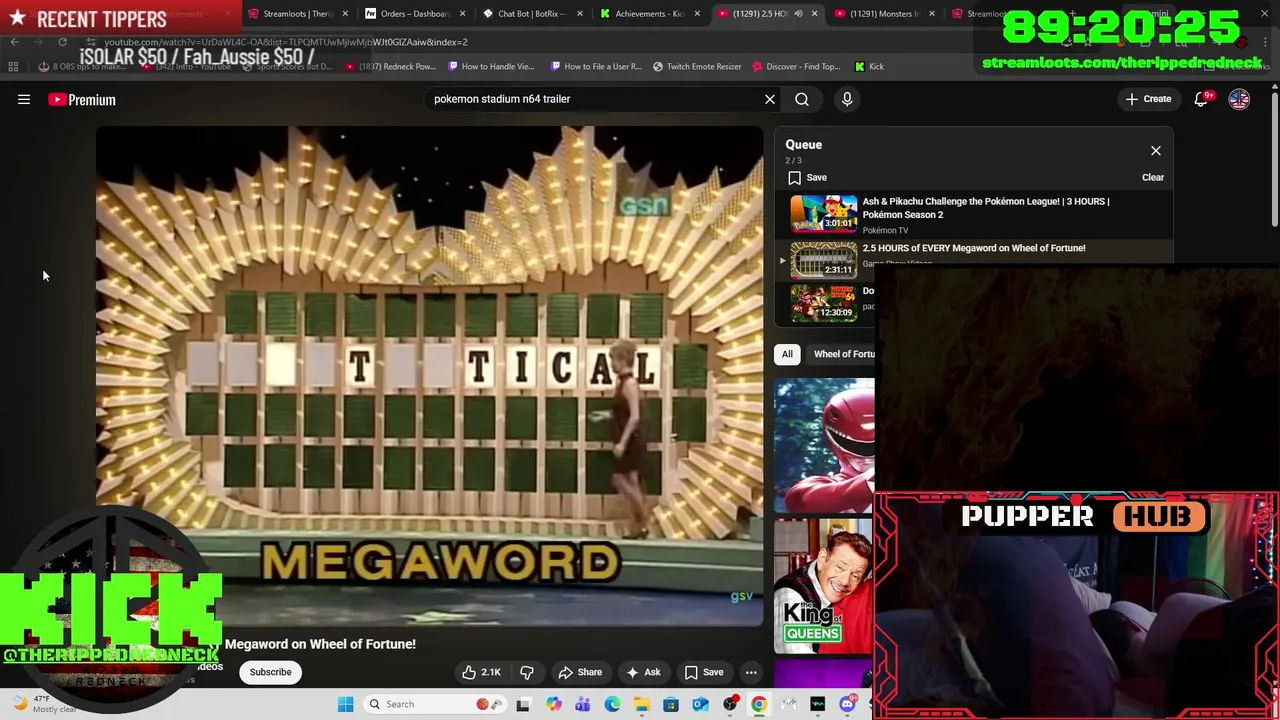Select the Wheel of Fortune filter chip
The image size is (1280, 720).
click(x=843, y=354)
